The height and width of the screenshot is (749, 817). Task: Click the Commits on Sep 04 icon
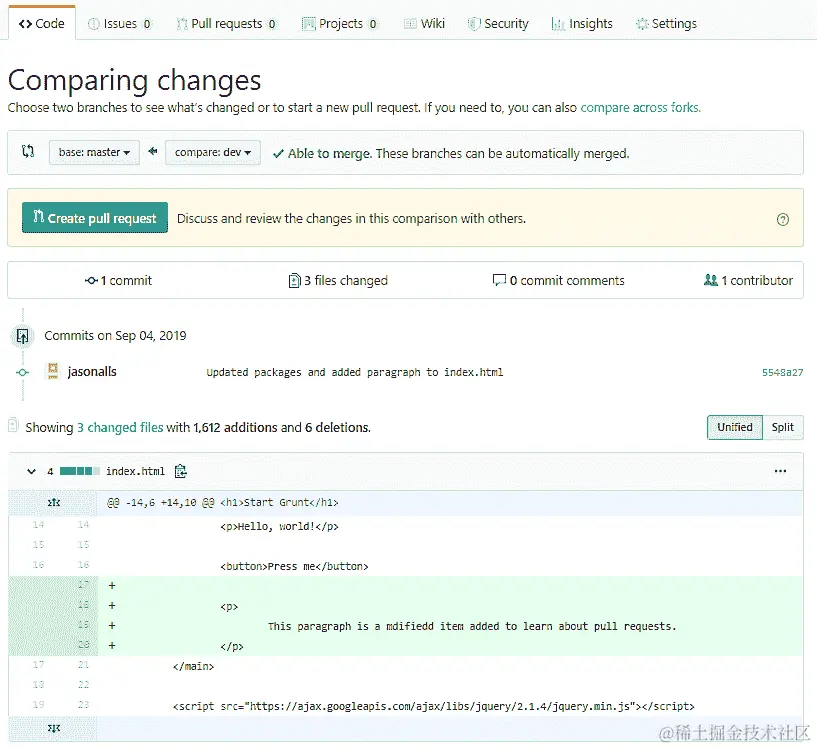click(x=22, y=336)
